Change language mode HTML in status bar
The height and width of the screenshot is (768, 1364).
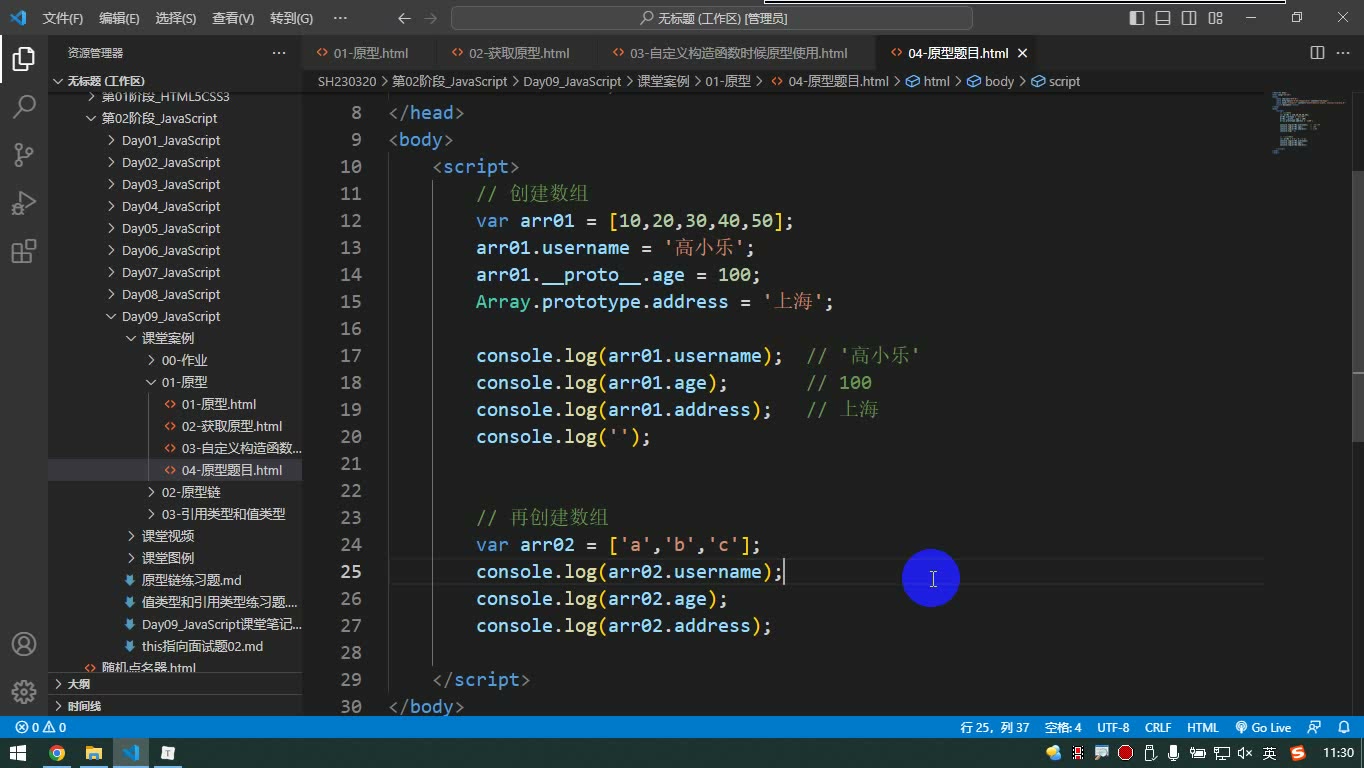1203,728
